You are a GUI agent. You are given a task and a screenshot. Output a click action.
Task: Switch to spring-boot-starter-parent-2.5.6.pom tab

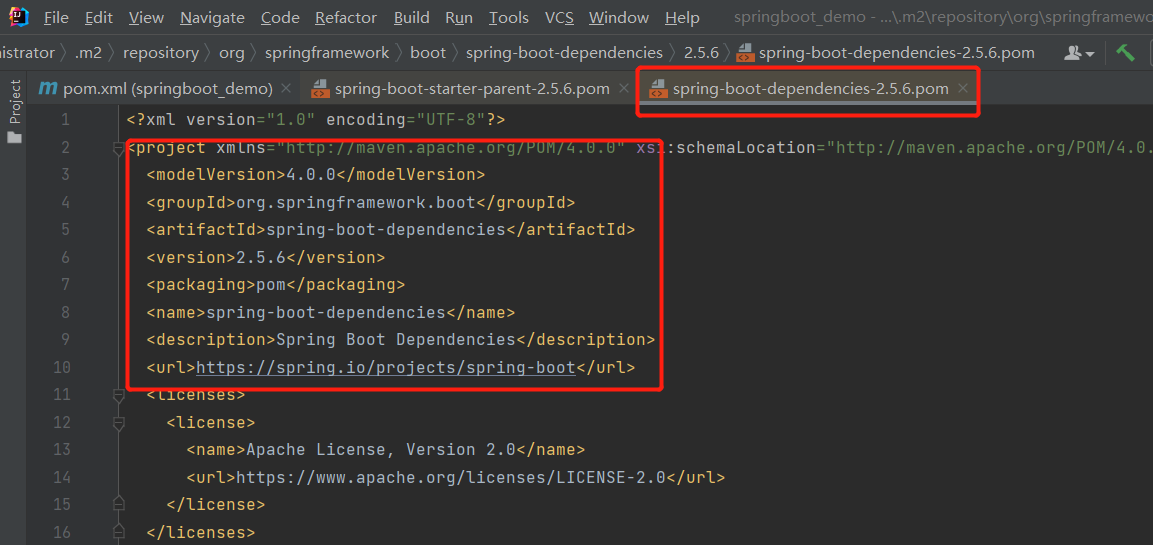click(x=471, y=89)
